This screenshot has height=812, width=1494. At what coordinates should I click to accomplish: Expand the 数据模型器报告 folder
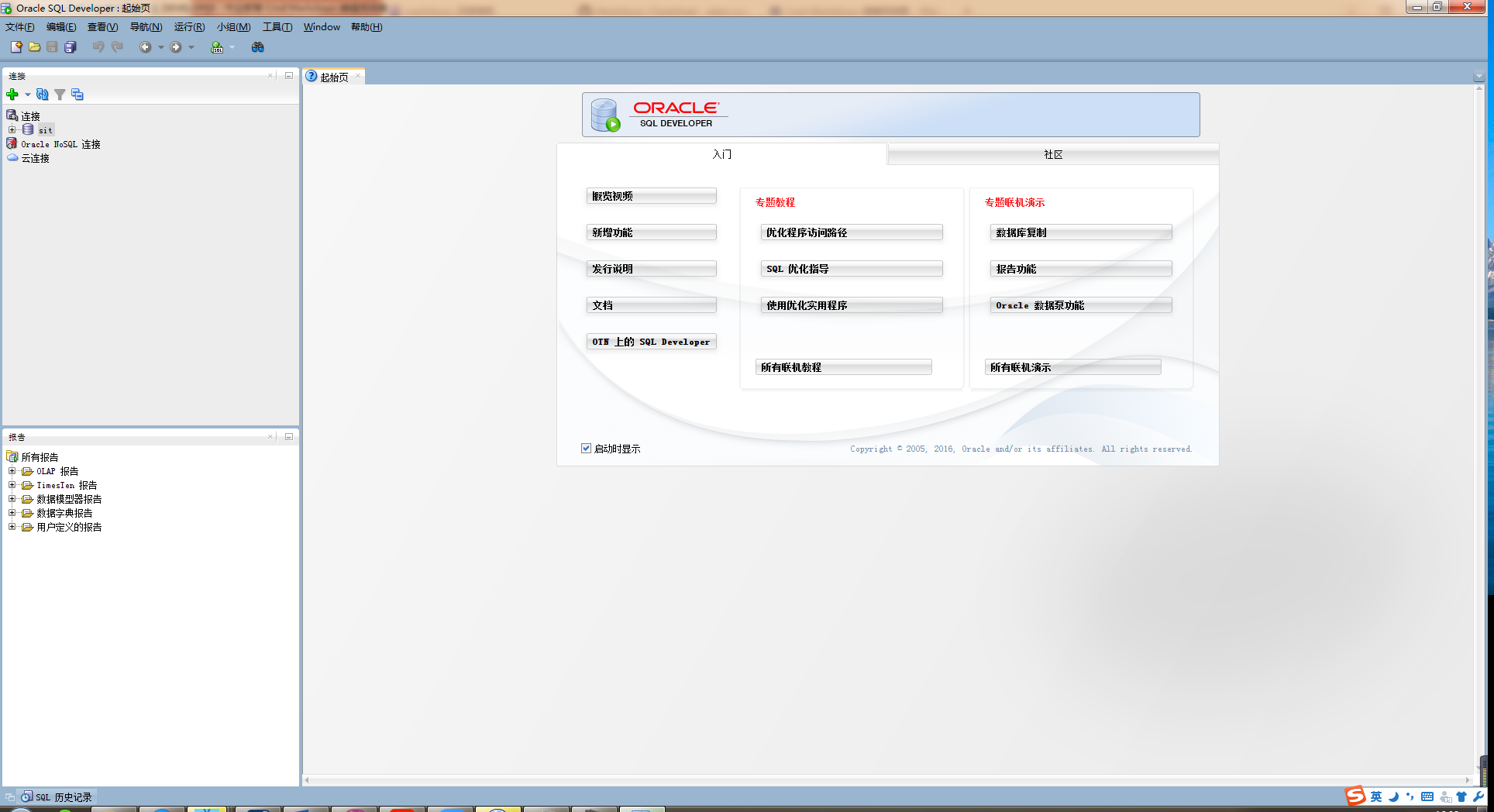click(x=12, y=498)
